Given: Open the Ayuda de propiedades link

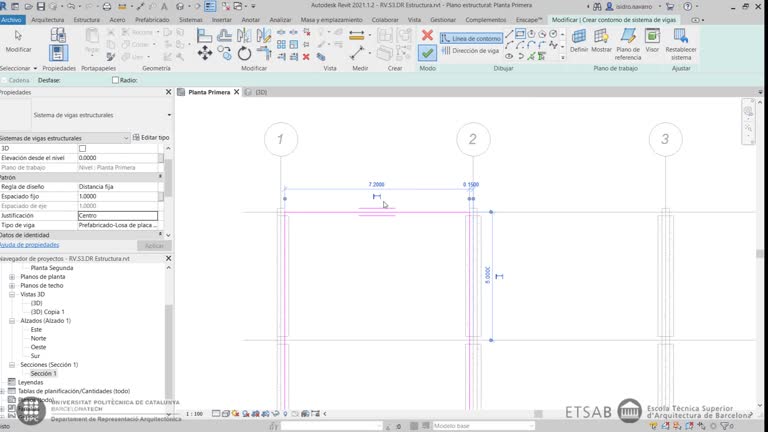Looking at the screenshot, I should pyautogui.click(x=29, y=244).
